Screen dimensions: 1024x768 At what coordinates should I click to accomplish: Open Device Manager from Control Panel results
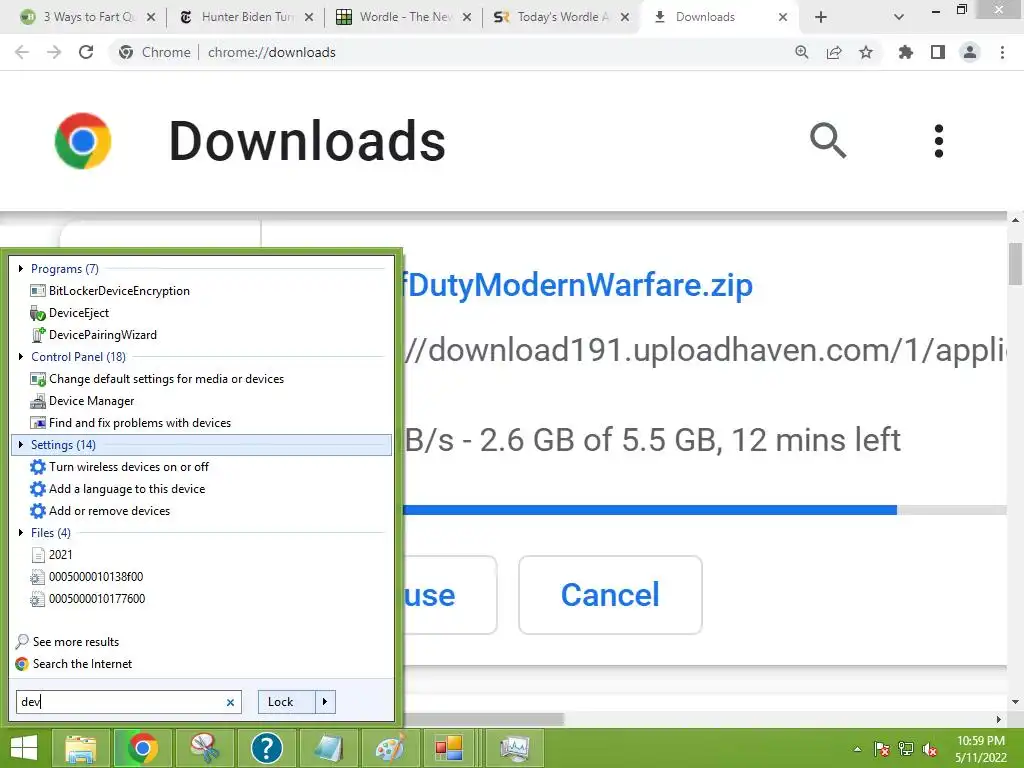[91, 401]
